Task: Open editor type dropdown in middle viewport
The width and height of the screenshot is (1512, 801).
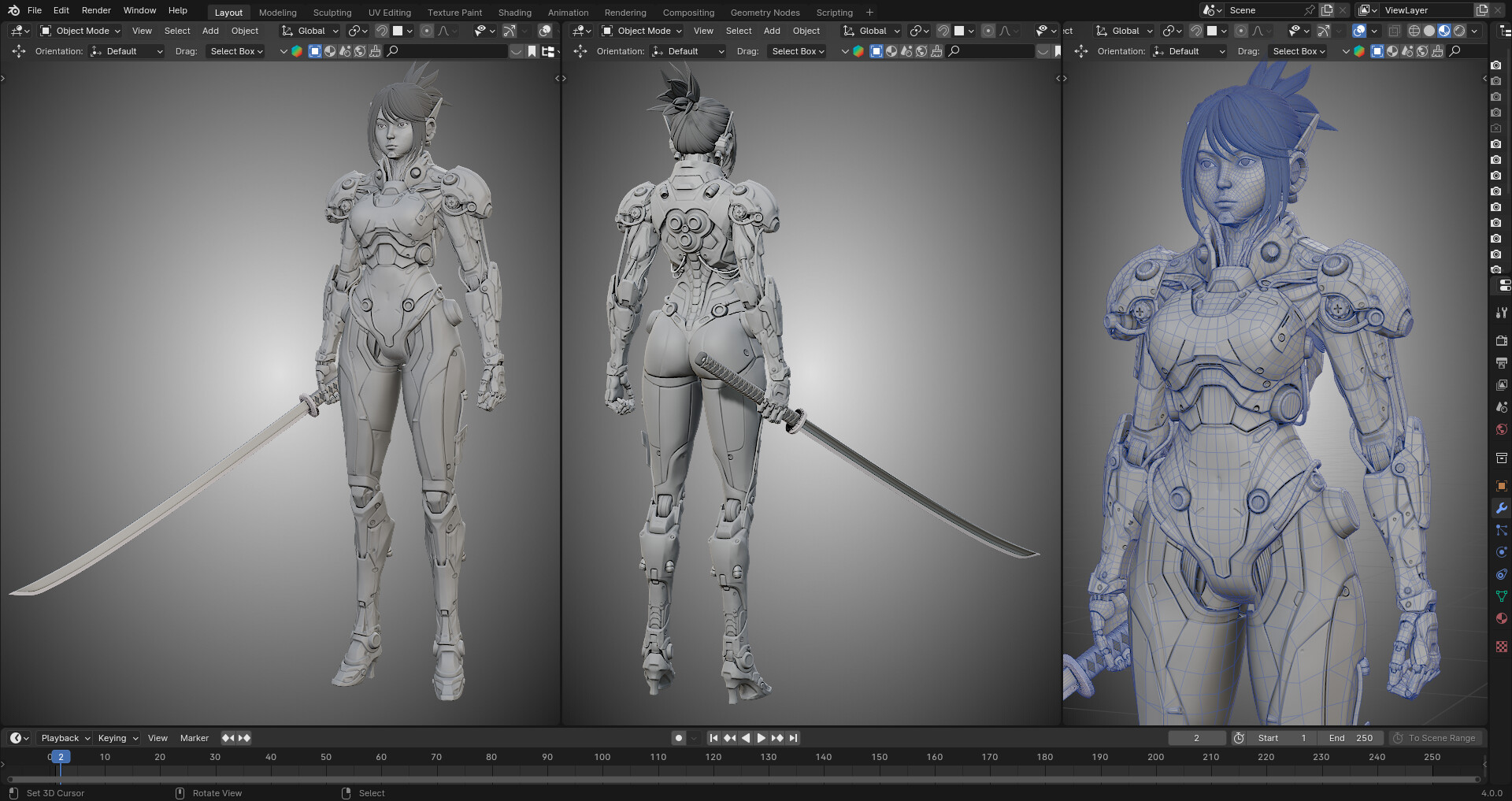Action: coord(581,31)
